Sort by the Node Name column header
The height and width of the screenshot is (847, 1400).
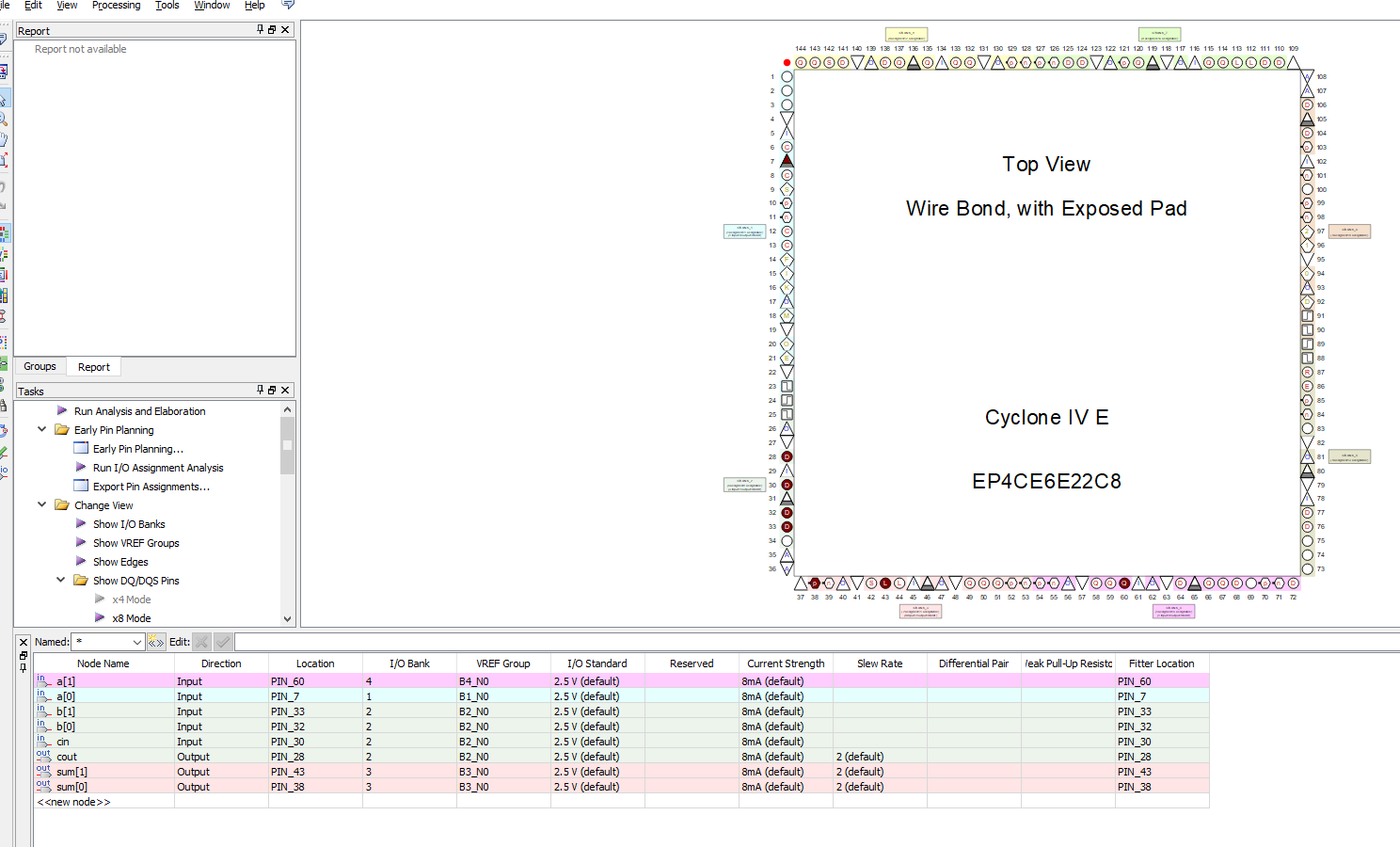[x=103, y=663]
